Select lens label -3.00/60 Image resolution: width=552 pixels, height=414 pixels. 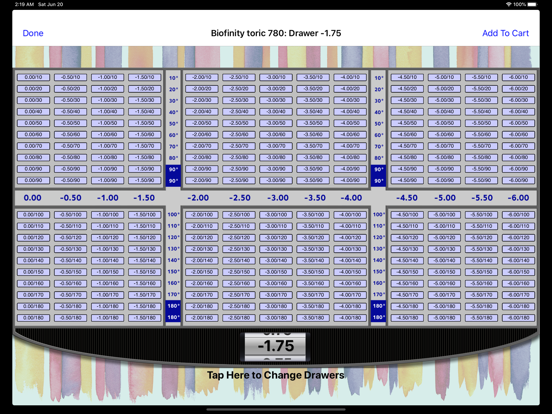point(276,135)
